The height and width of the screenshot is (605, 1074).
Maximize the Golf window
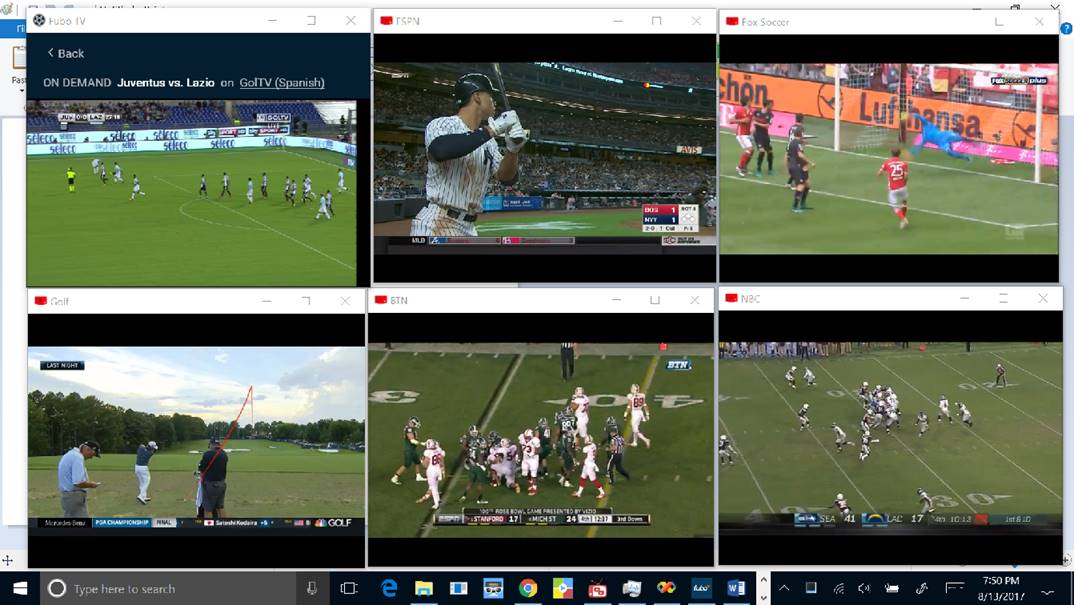306,301
